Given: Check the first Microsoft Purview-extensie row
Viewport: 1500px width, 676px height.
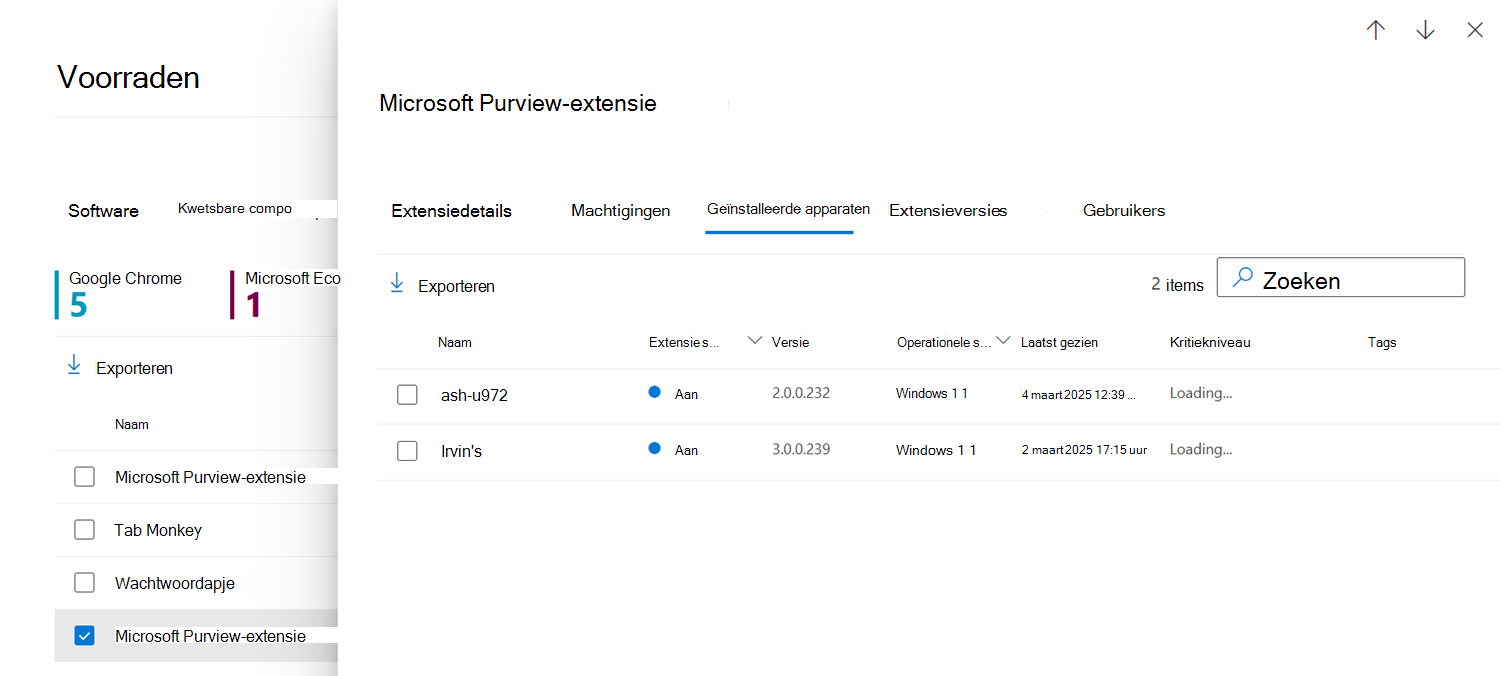Looking at the screenshot, I should tap(84, 477).
